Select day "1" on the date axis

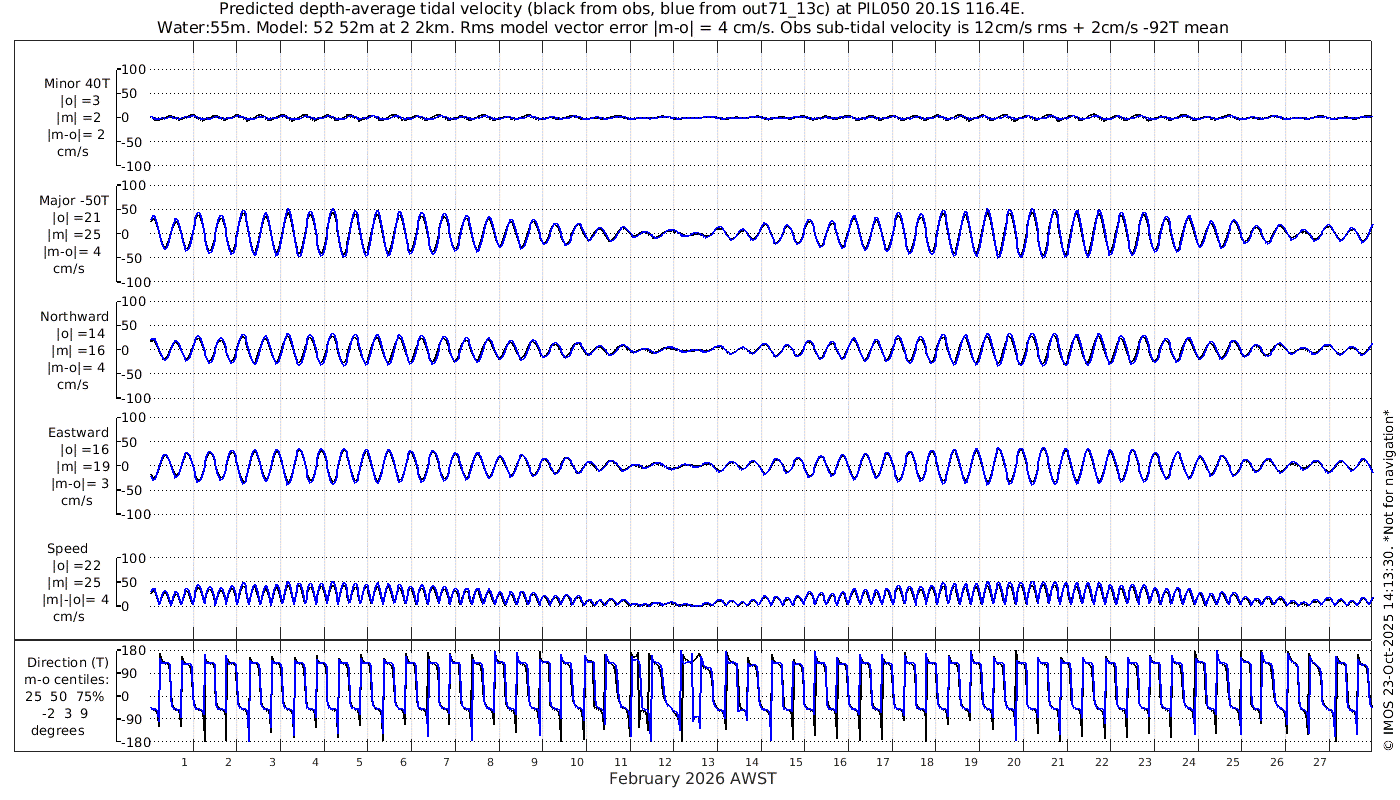(185, 762)
